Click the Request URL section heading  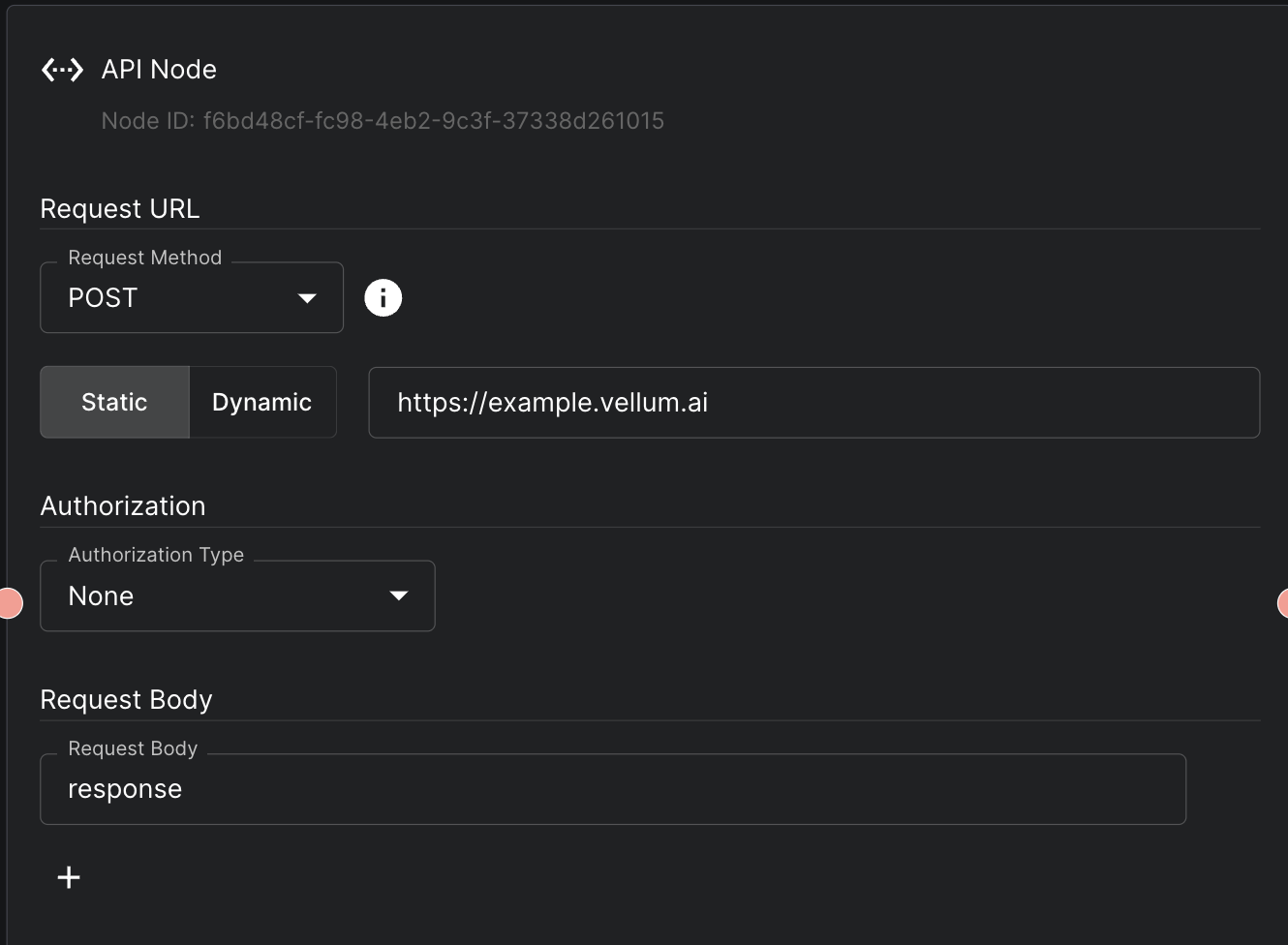point(120,209)
